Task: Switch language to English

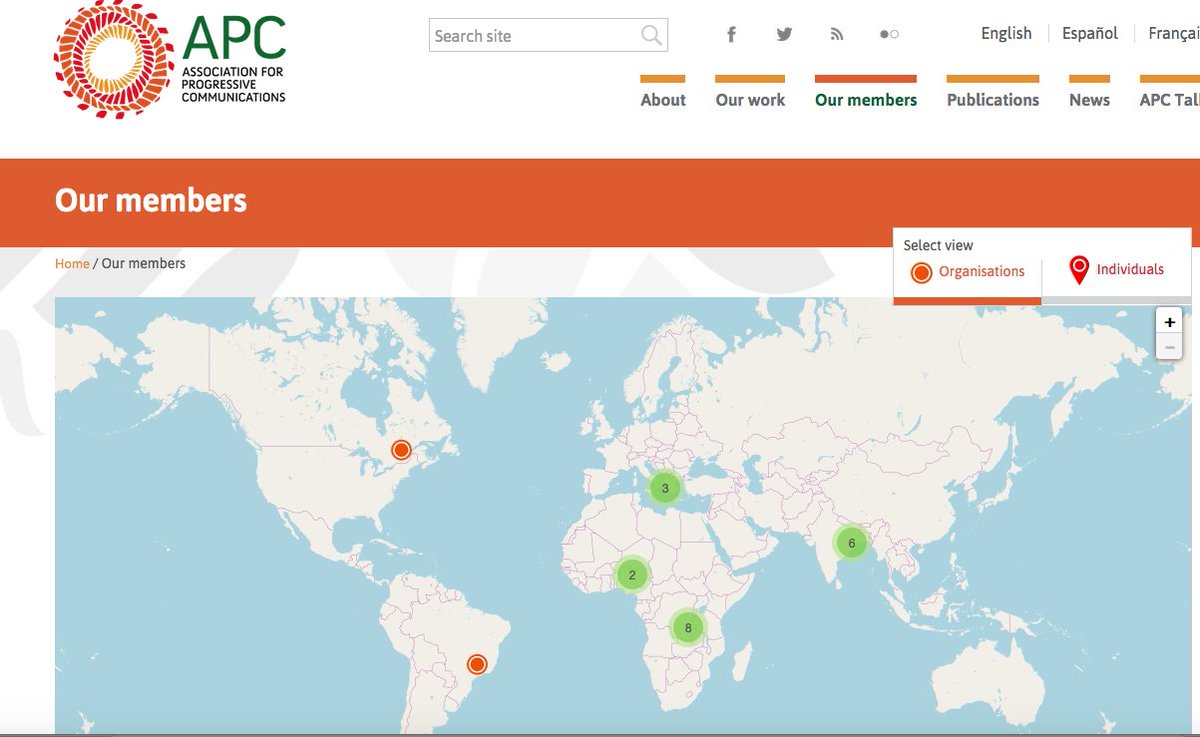Action: click(x=1006, y=33)
